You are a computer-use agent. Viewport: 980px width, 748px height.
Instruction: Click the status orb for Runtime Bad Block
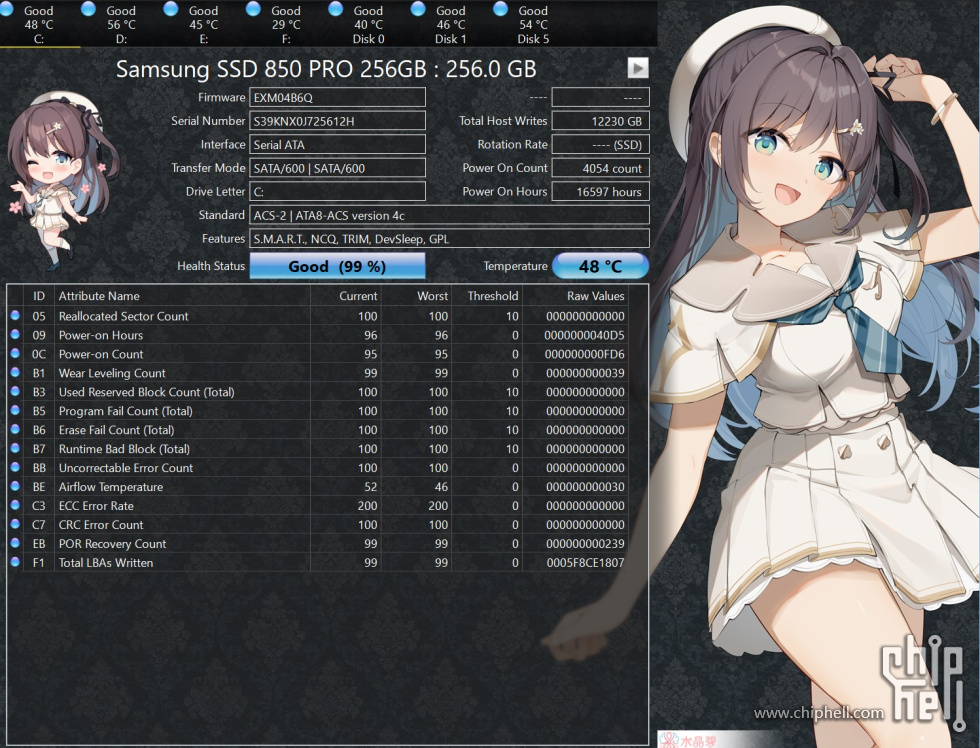coord(15,448)
